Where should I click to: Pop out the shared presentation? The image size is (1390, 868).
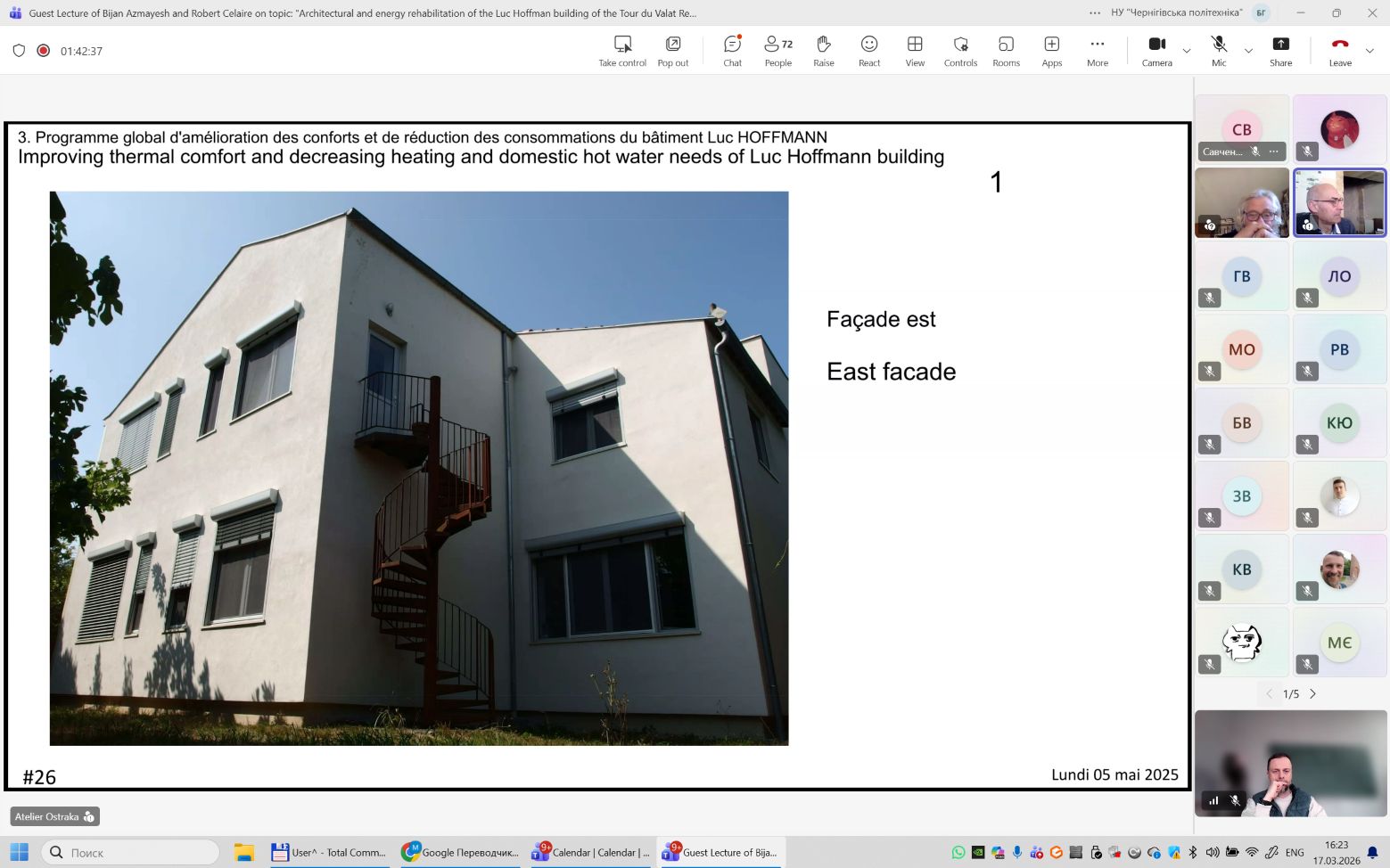pos(672,51)
